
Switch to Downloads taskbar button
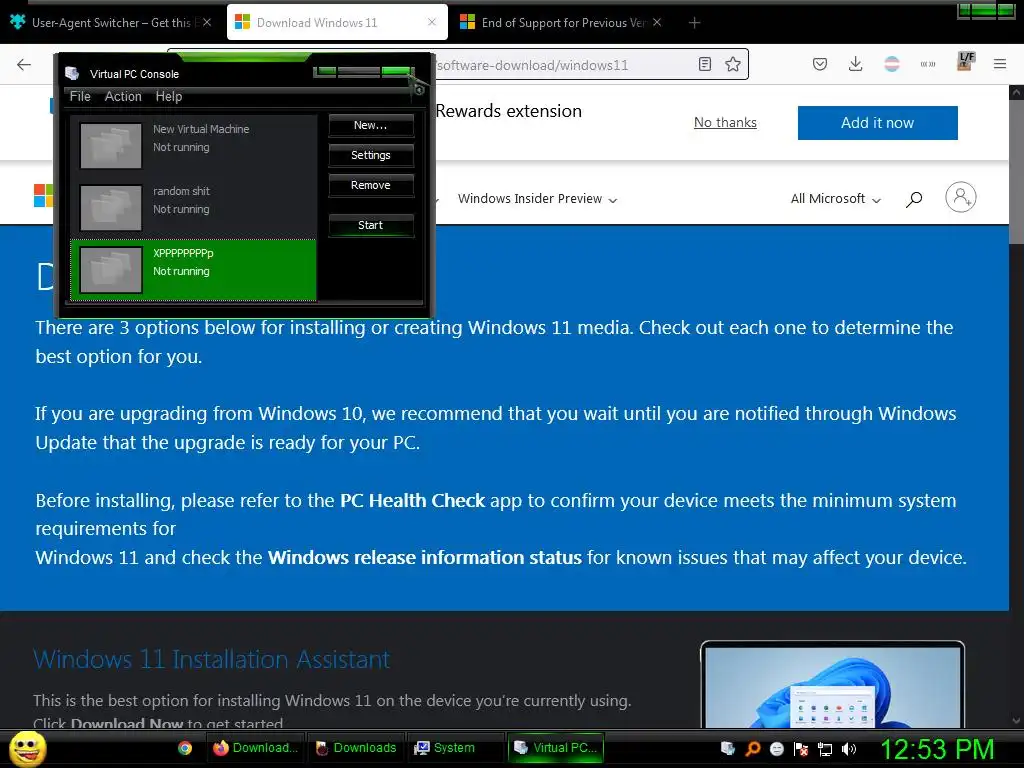[x=357, y=748]
